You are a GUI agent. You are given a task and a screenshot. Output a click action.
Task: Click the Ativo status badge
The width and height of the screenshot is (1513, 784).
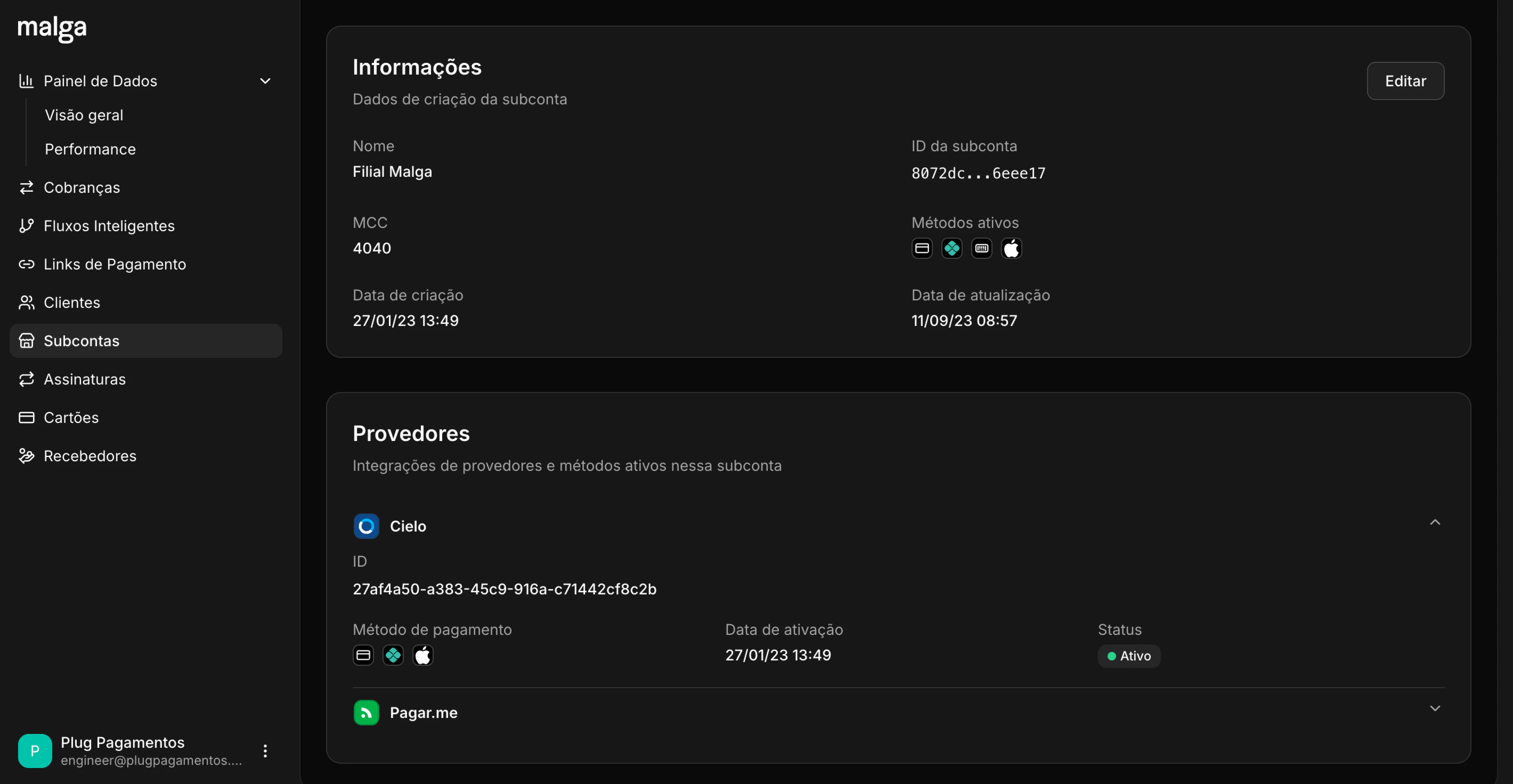click(x=1129, y=656)
